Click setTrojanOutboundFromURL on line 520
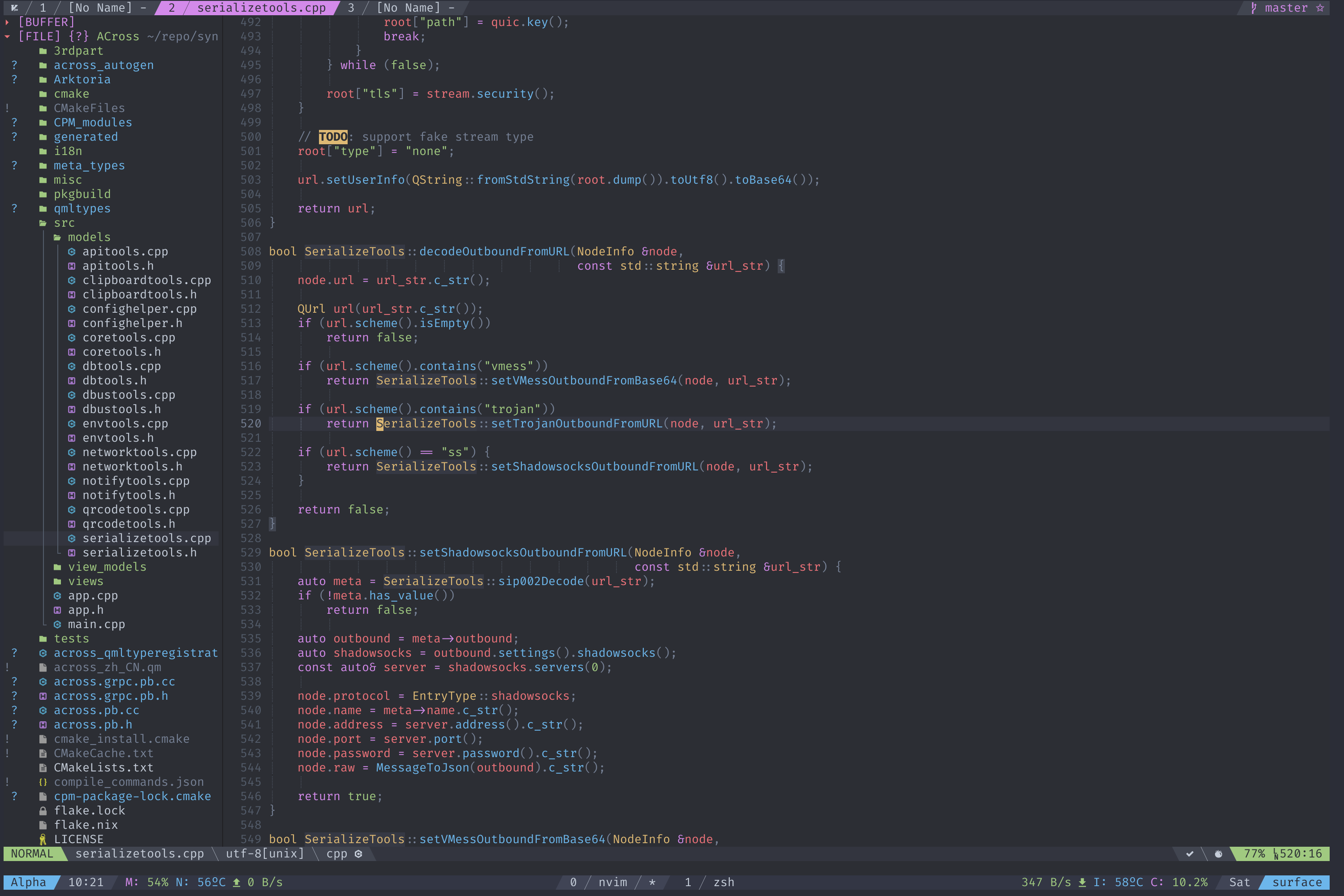The height and width of the screenshot is (896, 1344). pos(577,424)
